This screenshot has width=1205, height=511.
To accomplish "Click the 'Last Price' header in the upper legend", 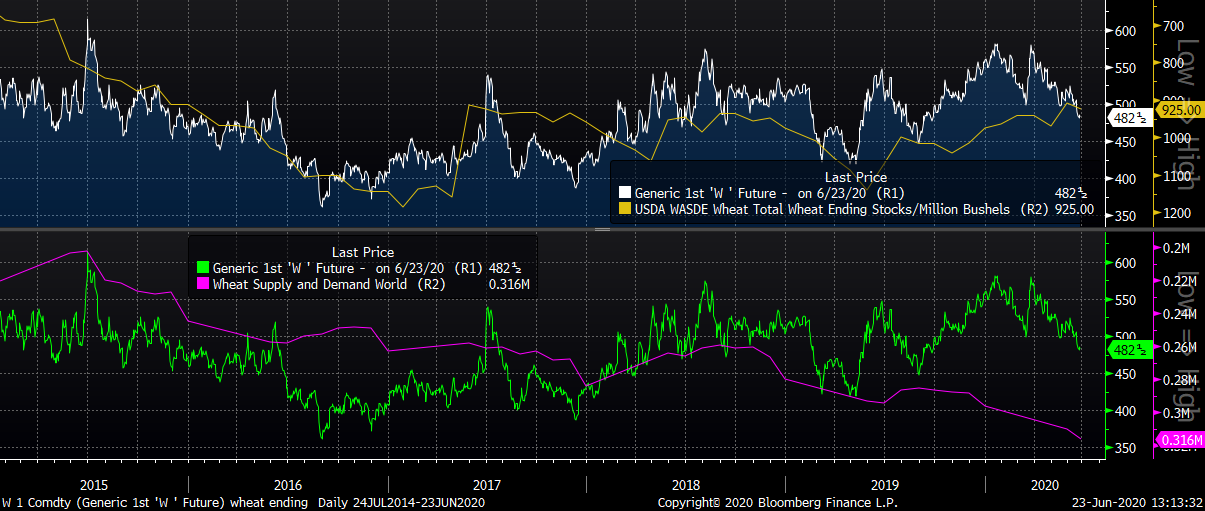I will click(855, 178).
